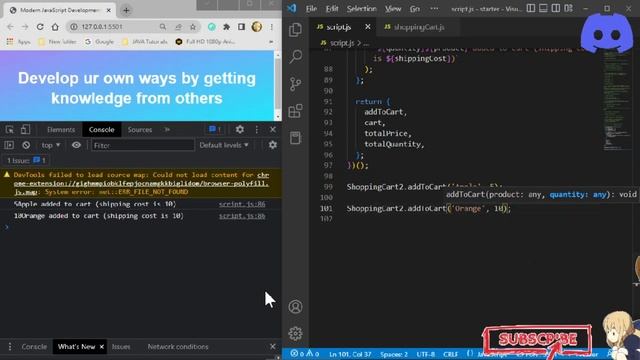Toggle the VS Code primary sidebar
This screenshot has height=360, width=640.
(x=531, y=8)
